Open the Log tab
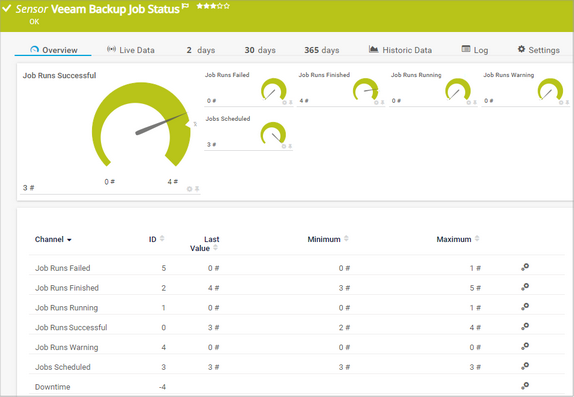Image resolution: width=574 pixels, height=397 pixels. [x=475, y=50]
